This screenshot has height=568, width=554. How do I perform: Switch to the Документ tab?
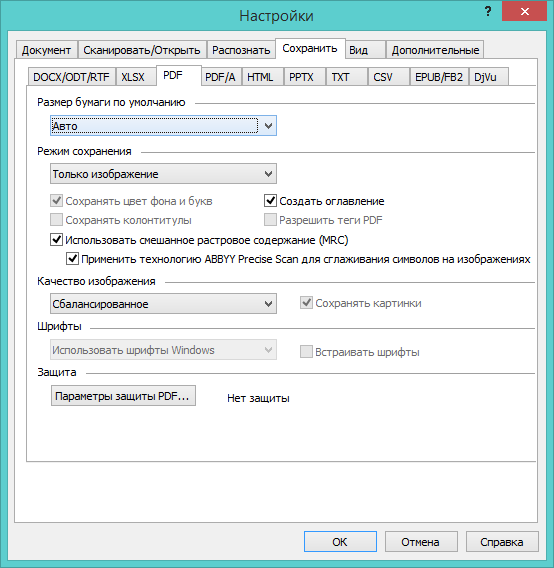(47, 50)
